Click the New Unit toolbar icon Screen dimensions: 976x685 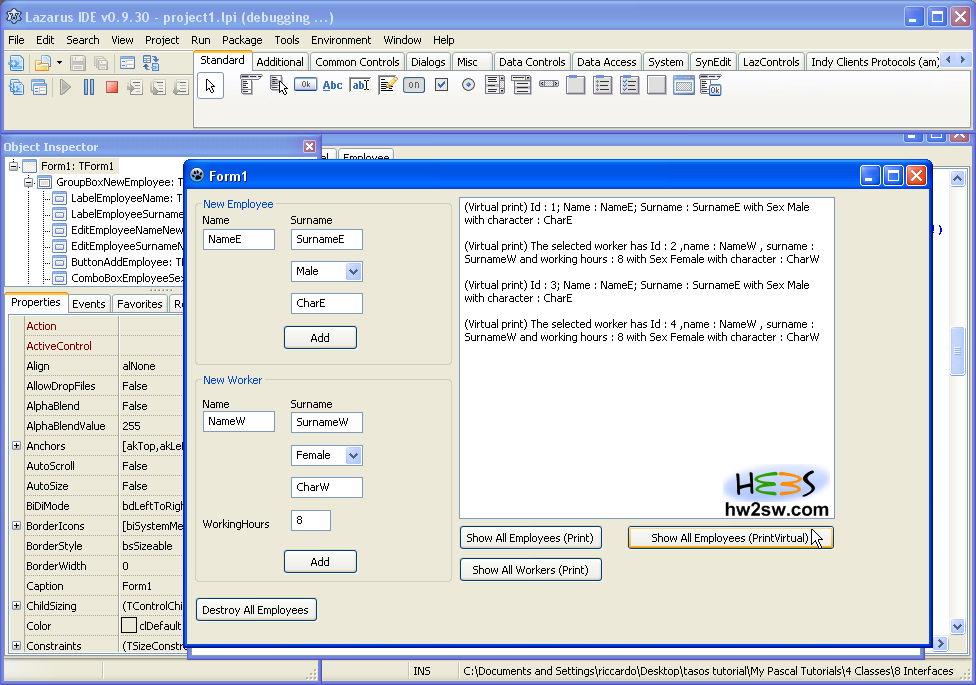click(x=16, y=63)
